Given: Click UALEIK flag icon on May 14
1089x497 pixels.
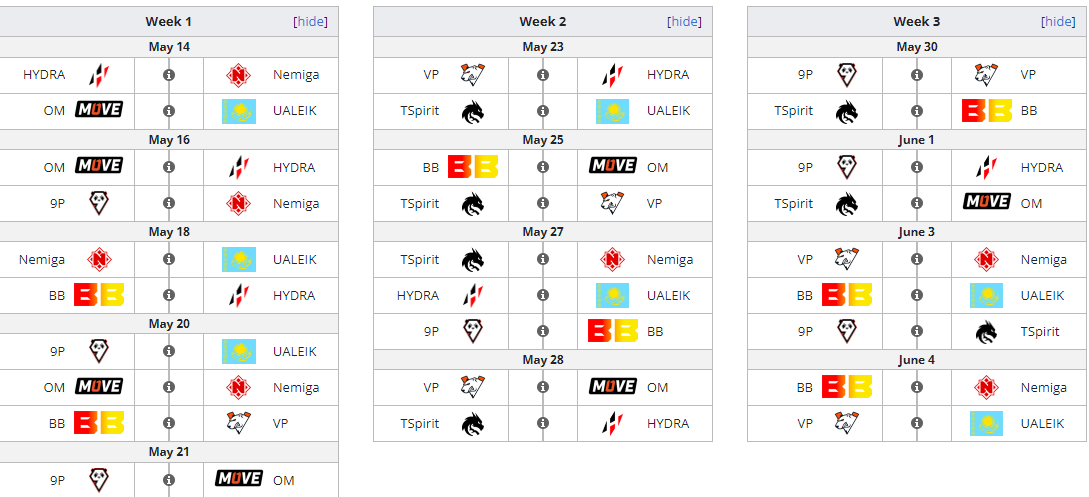Looking at the screenshot, I should (x=238, y=111).
